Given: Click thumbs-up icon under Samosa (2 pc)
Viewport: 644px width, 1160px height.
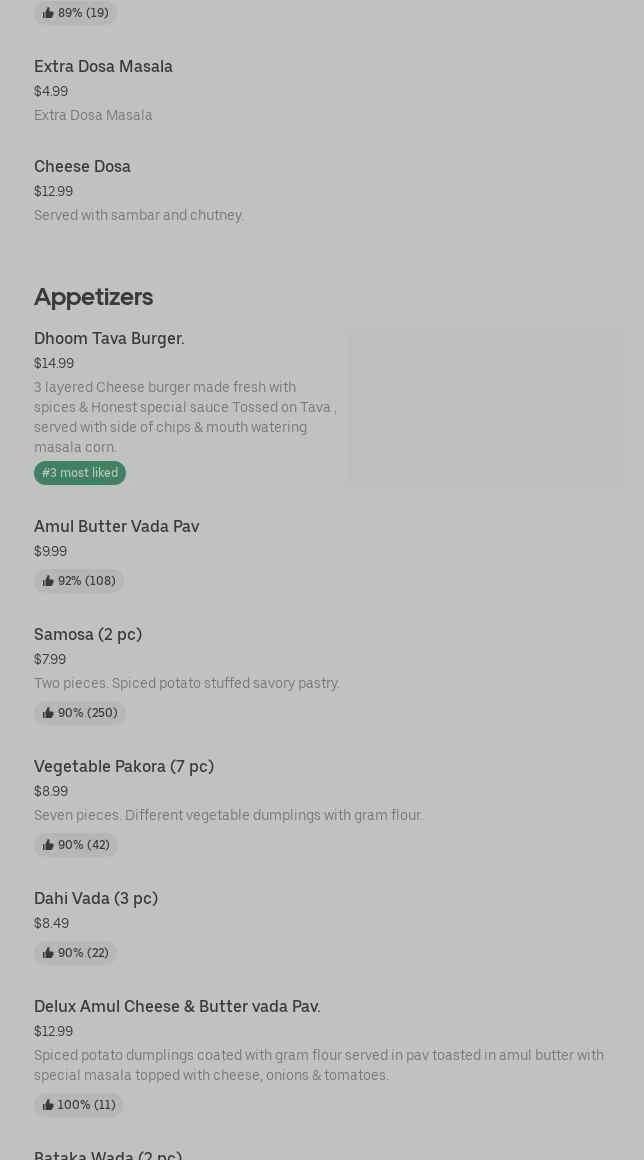Looking at the screenshot, I should tap(48, 713).
